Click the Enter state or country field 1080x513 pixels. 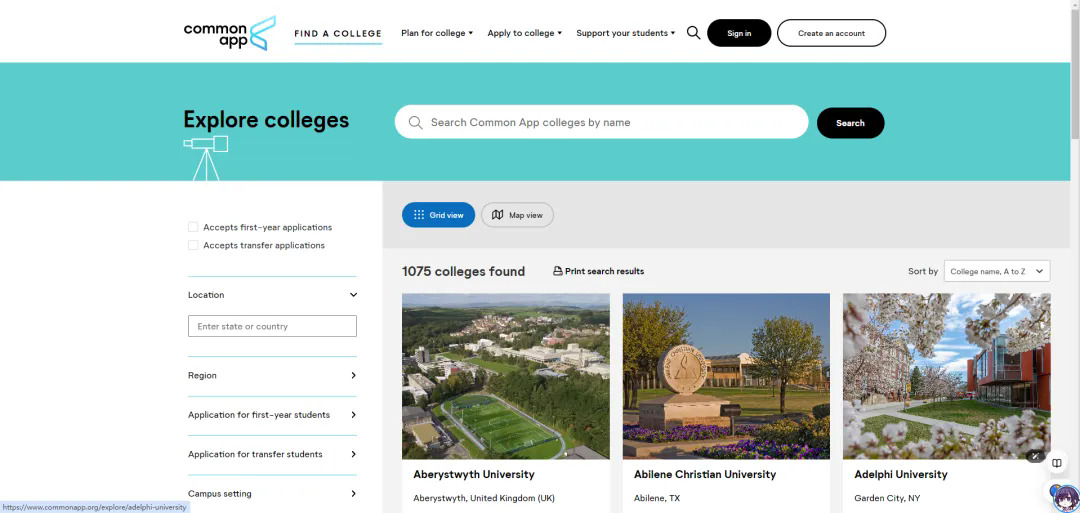pos(272,326)
